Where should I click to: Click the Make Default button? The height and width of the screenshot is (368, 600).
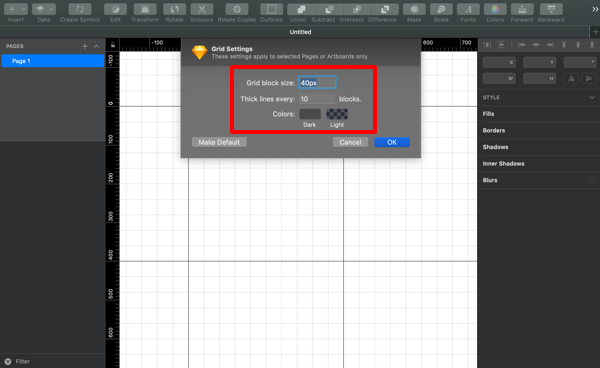(219, 142)
